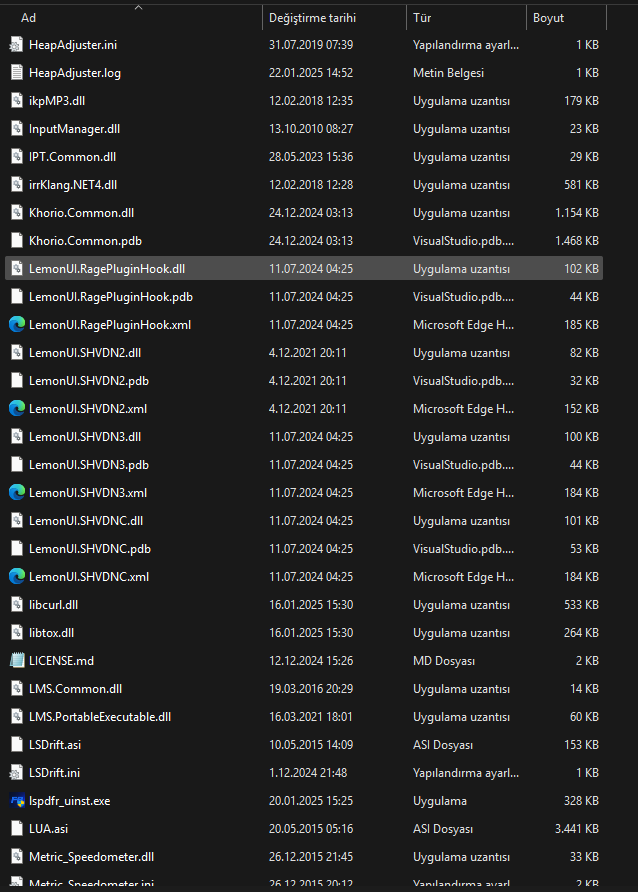The height and width of the screenshot is (892, 638).
Task: Click date 22.01.2025 14:52 of HeapAdjuster.log
Action: point(311,73)
